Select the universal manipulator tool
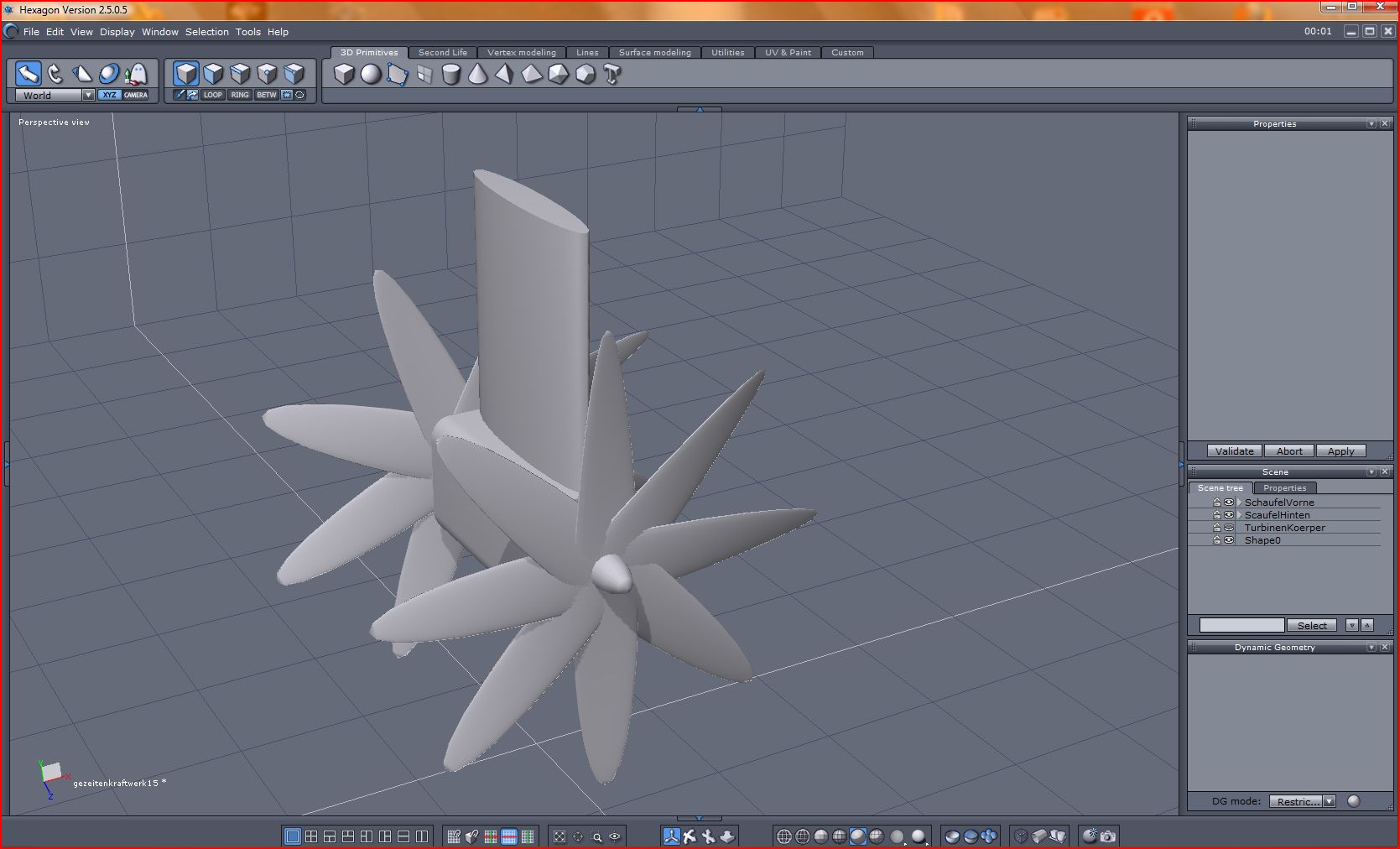 [x=108, y=74]
